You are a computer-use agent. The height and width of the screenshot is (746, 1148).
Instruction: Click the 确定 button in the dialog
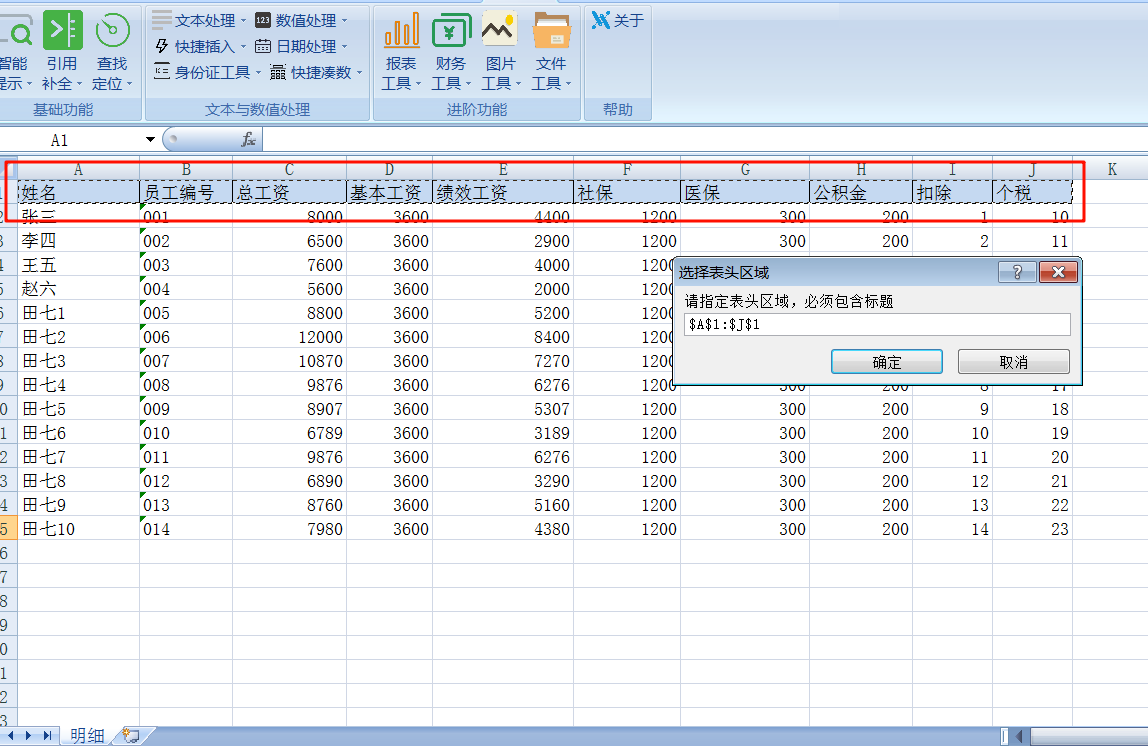887,362
